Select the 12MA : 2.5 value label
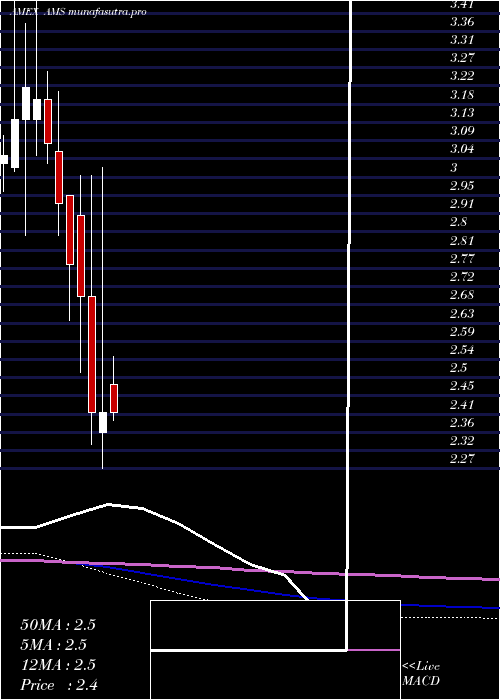500x700 pixels. pos(58,665)
